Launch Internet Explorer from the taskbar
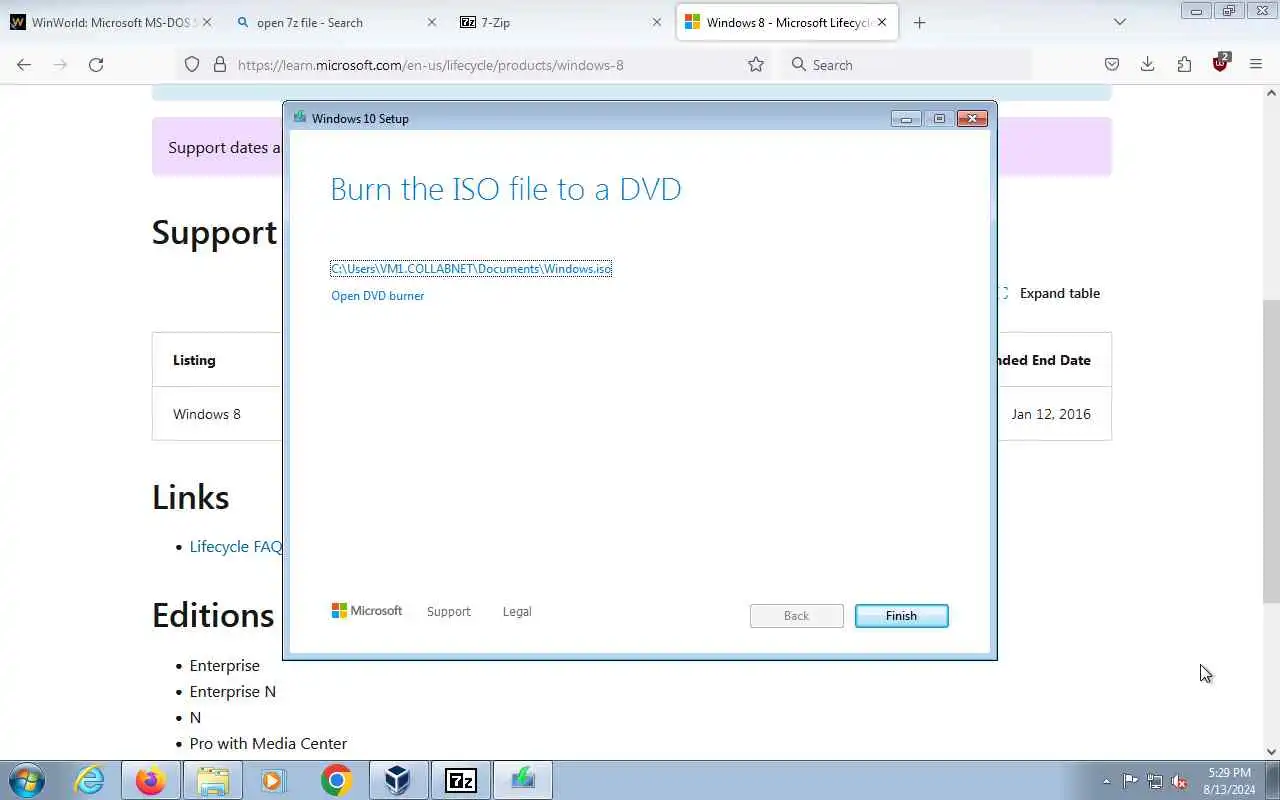This screenshot has height=800, width=1280. click(89, 780)
